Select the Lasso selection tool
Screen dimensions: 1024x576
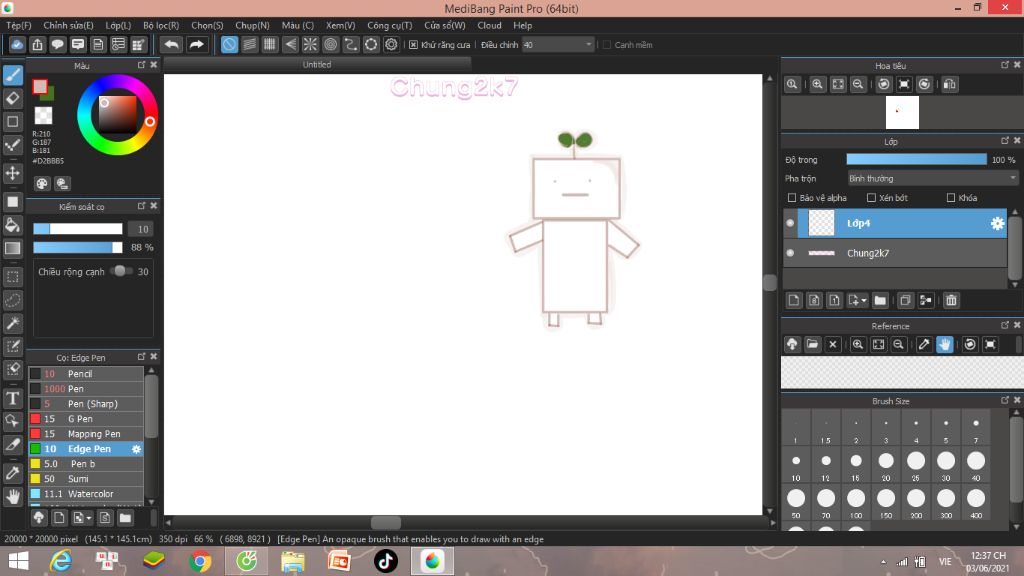[13, 300]
